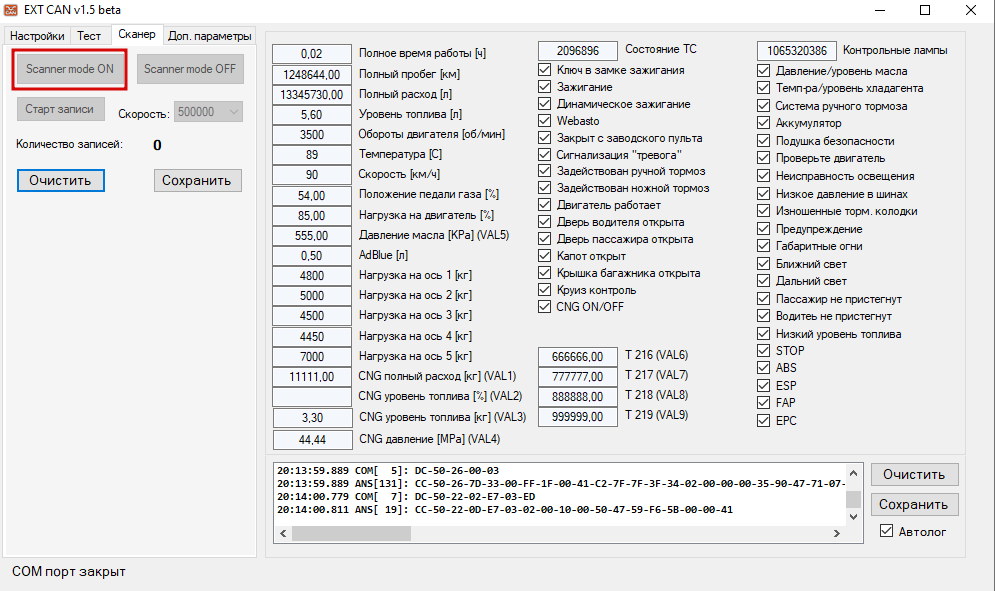Uncheck the Webasto checkbox
The height and width of the screenshot is (591, 995).
point(545,121)
